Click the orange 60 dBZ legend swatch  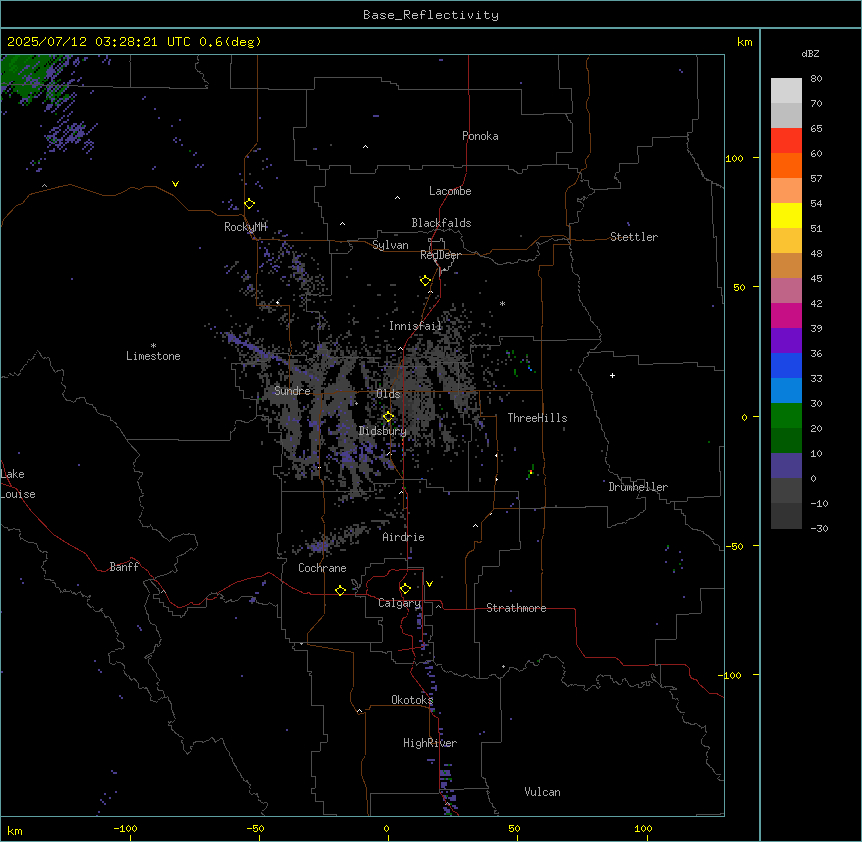[786, 165]
